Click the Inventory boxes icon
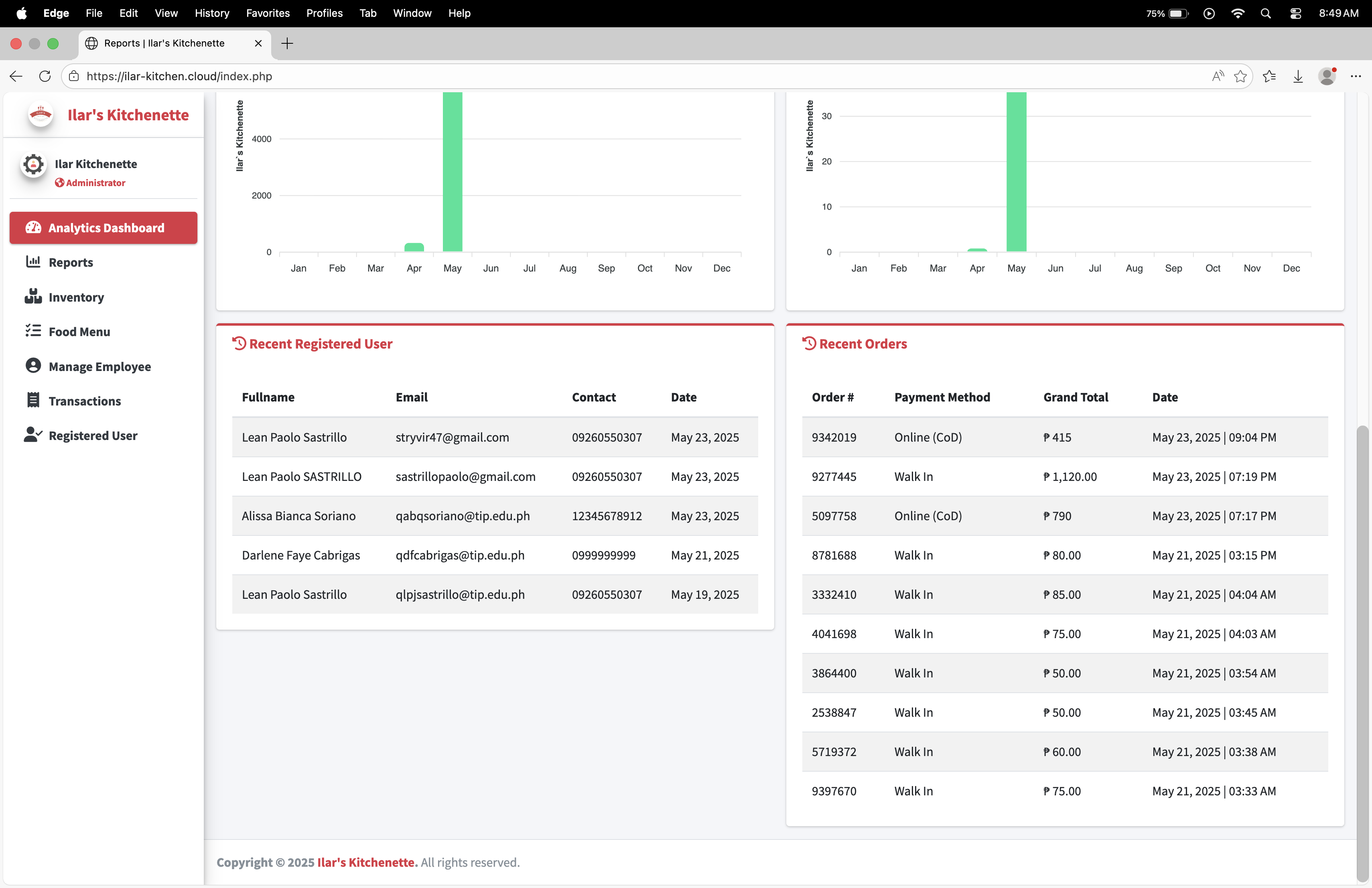The height and width of the screenshot is (888, 1372). point(33,297)
